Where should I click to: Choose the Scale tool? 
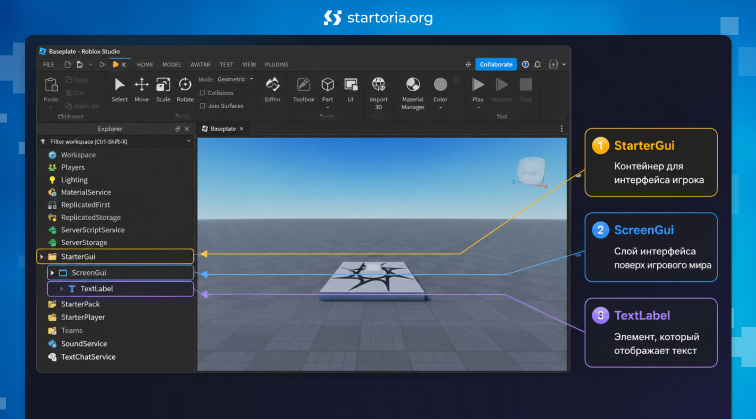(163, 85)
